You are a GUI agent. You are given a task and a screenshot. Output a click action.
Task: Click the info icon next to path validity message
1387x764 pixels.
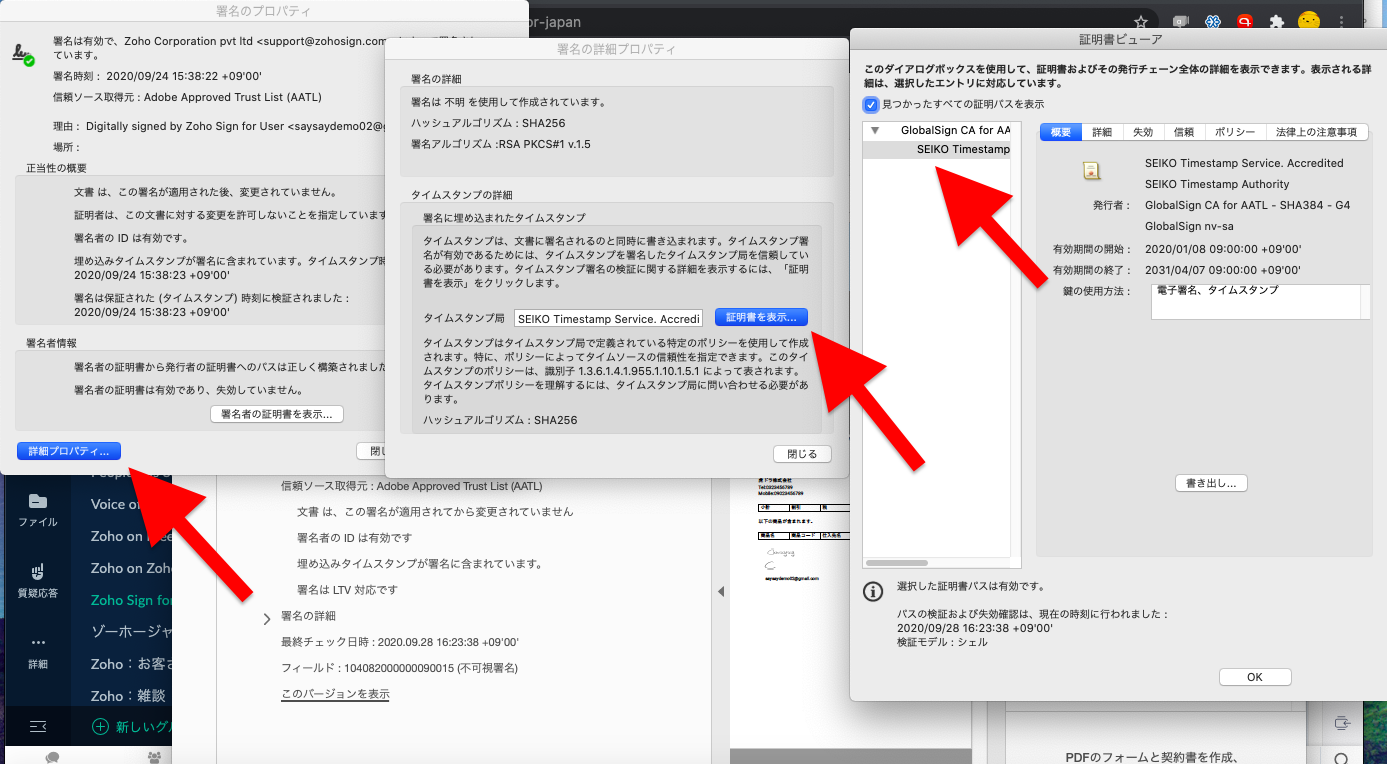(x=873, y=591)
